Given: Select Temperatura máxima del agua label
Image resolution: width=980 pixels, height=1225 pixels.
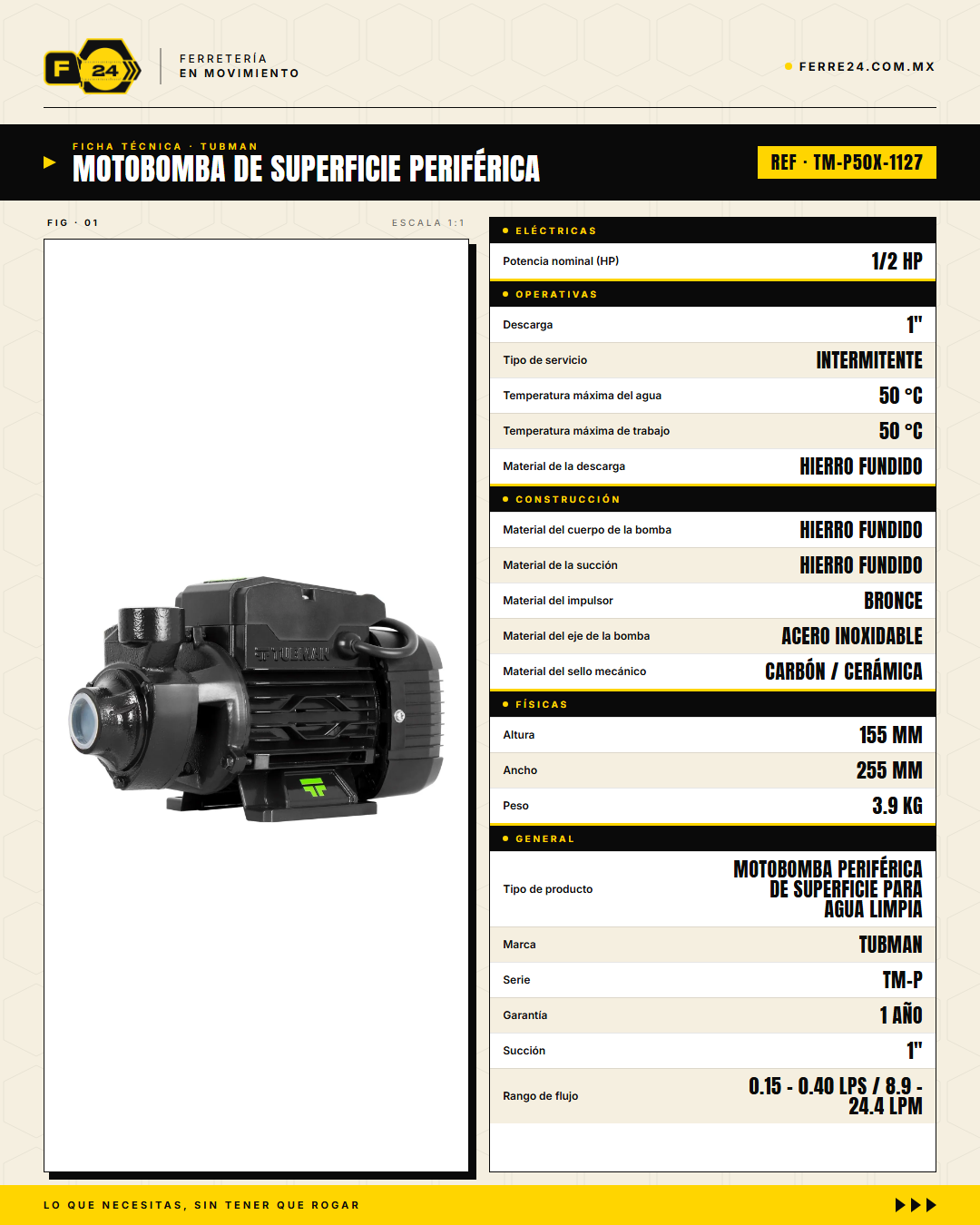Looking at the screenshot, I should (583, 396).
